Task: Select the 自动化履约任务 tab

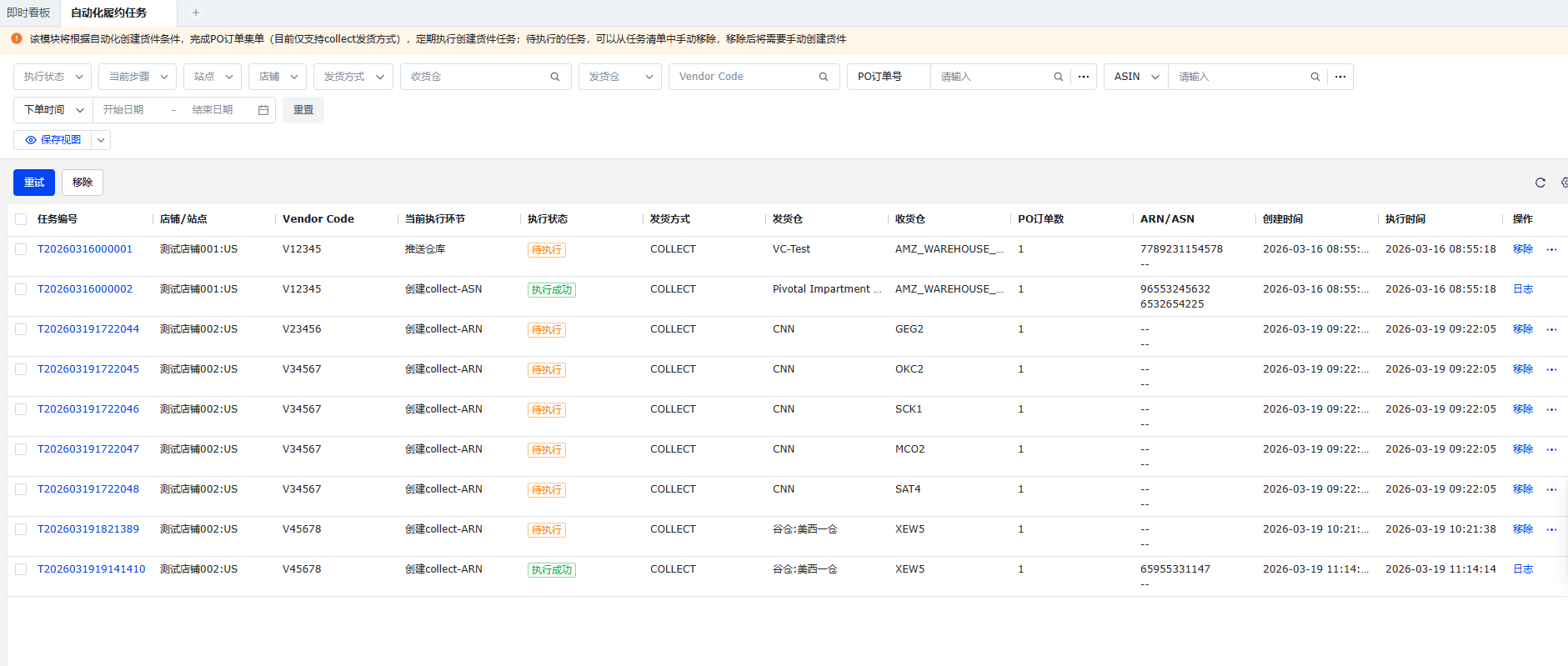Action: point(108,13)
